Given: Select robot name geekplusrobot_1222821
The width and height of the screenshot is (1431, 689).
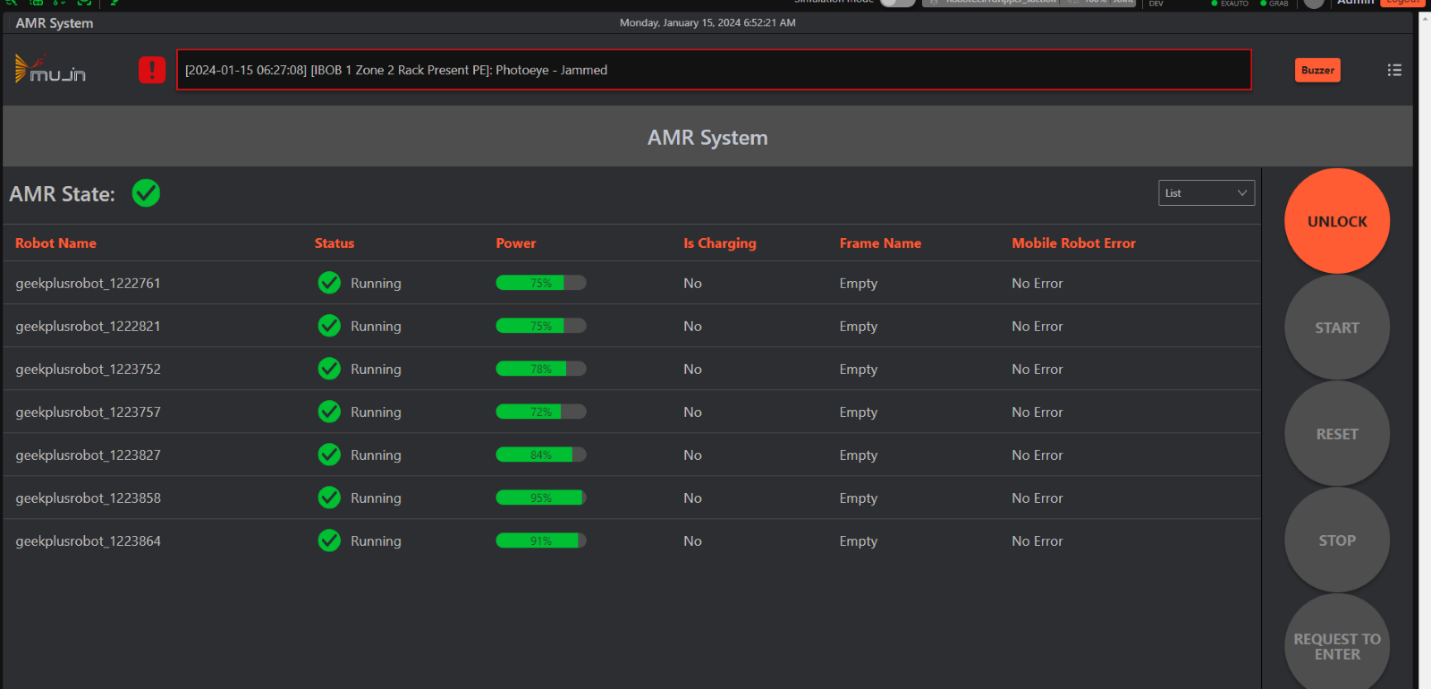Looking at the screenshot, I should (88, 326).
